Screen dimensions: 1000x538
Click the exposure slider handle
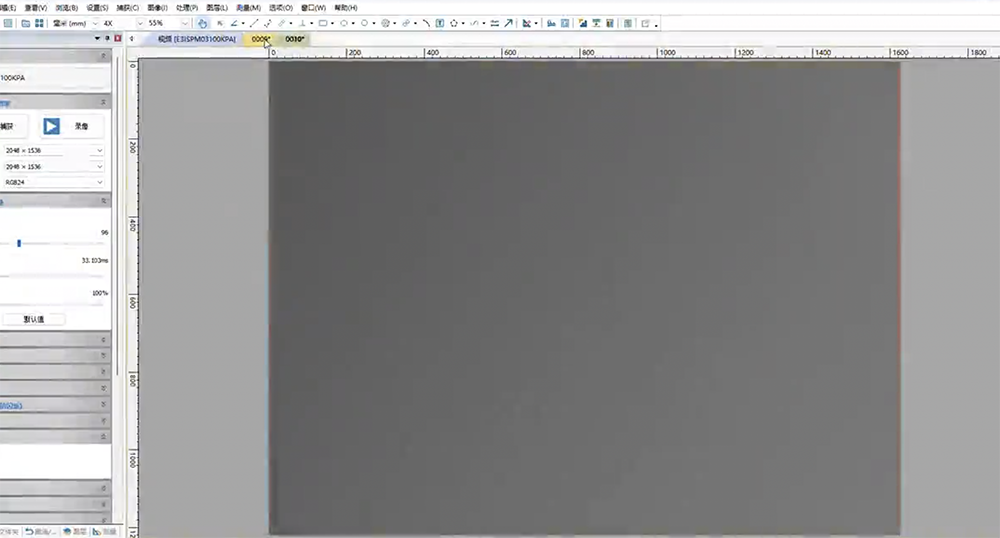coord(19,243)
